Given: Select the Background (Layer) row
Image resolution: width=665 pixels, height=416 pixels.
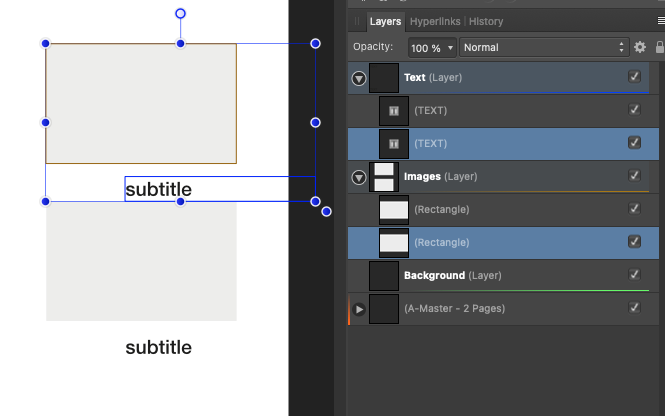Looking at the screenshot, I should (x=503, y=276).
